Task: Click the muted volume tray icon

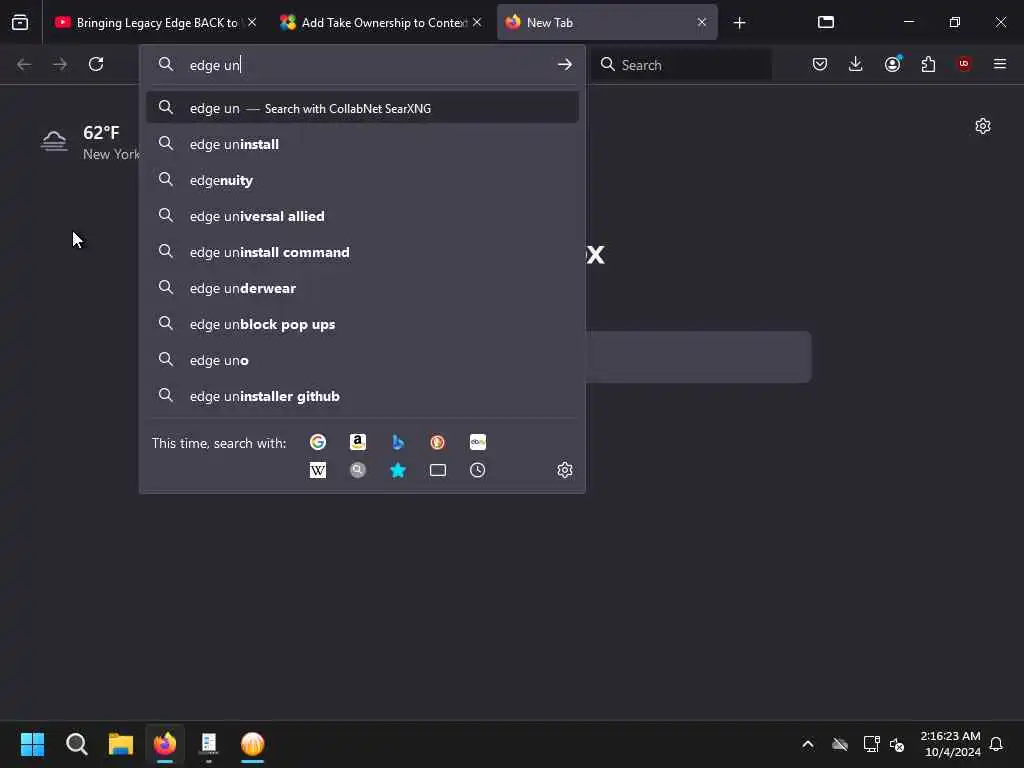Action: coord(898,744)
